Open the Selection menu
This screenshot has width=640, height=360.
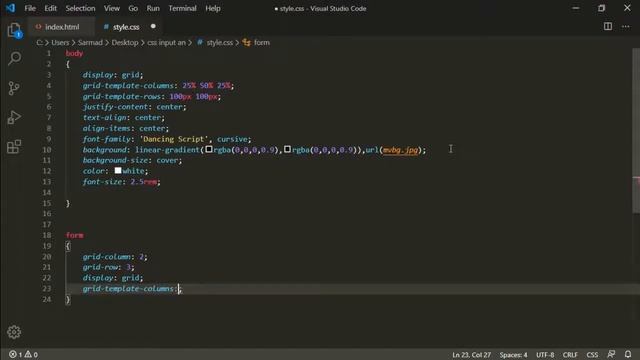pyautogui.click(x=80, y=8)
